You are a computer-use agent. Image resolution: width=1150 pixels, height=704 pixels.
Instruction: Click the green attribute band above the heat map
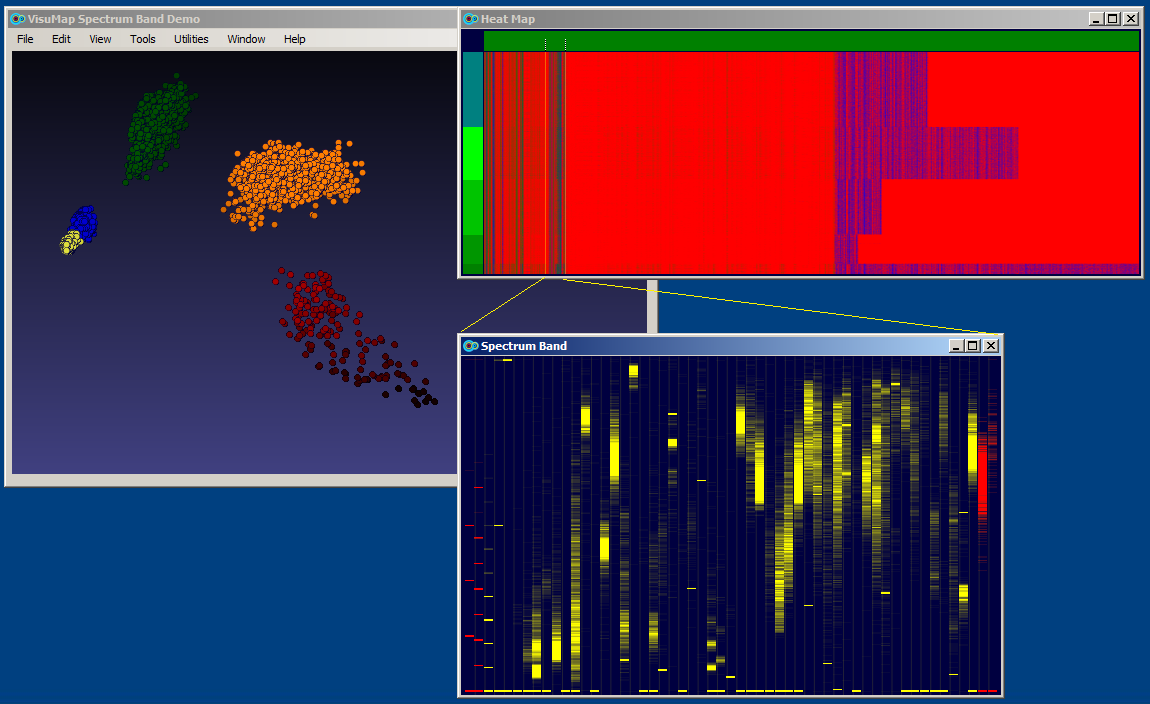tap(800, 40)
